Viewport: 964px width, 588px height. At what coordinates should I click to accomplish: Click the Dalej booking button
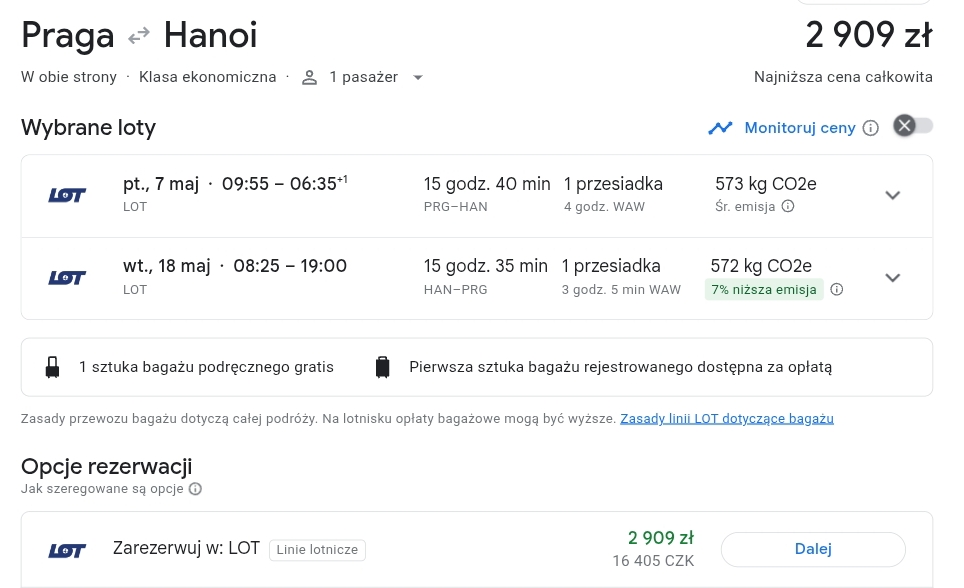click(x=813, y=549)
